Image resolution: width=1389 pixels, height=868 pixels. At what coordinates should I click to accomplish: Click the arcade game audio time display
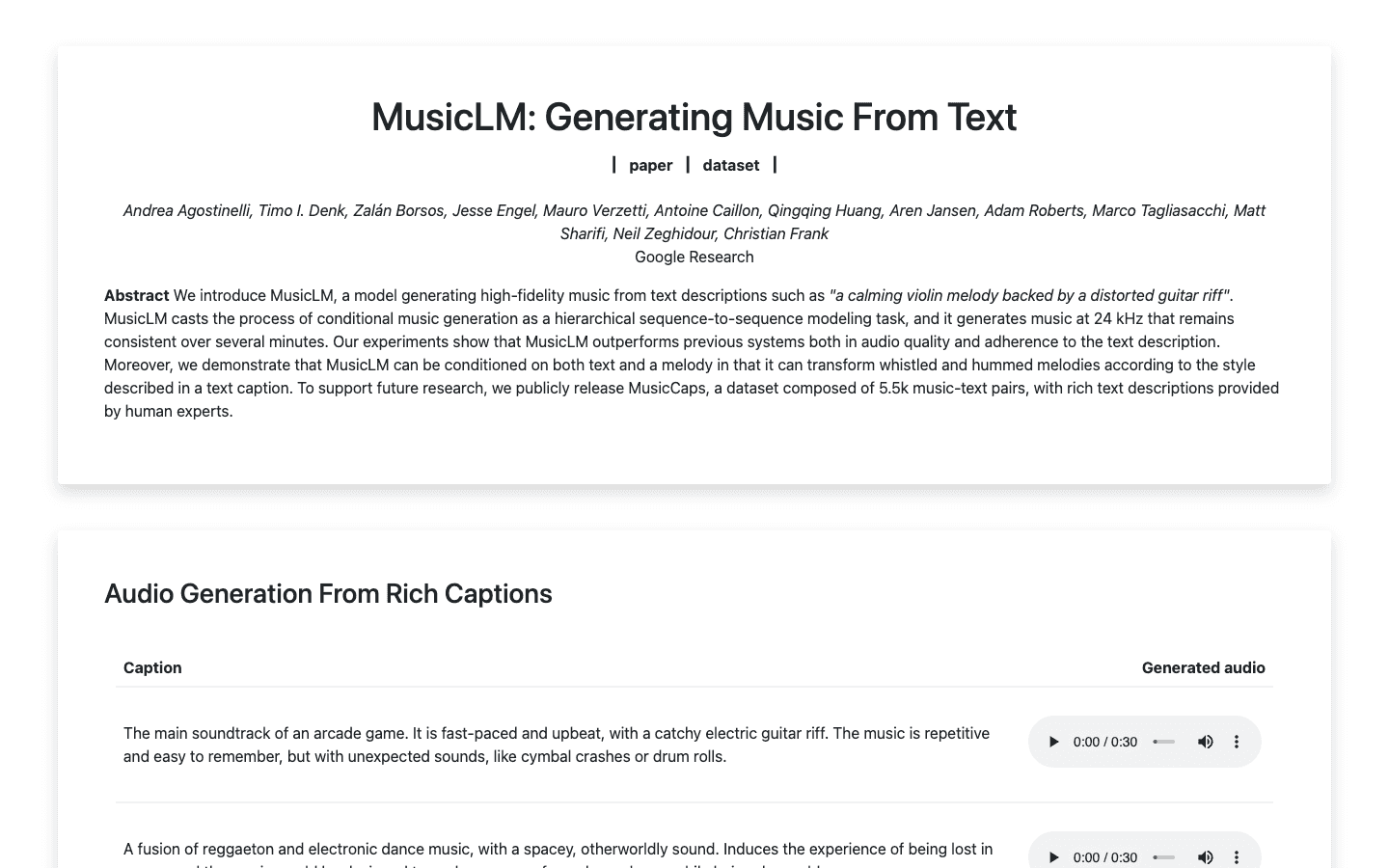[1105, 742]
